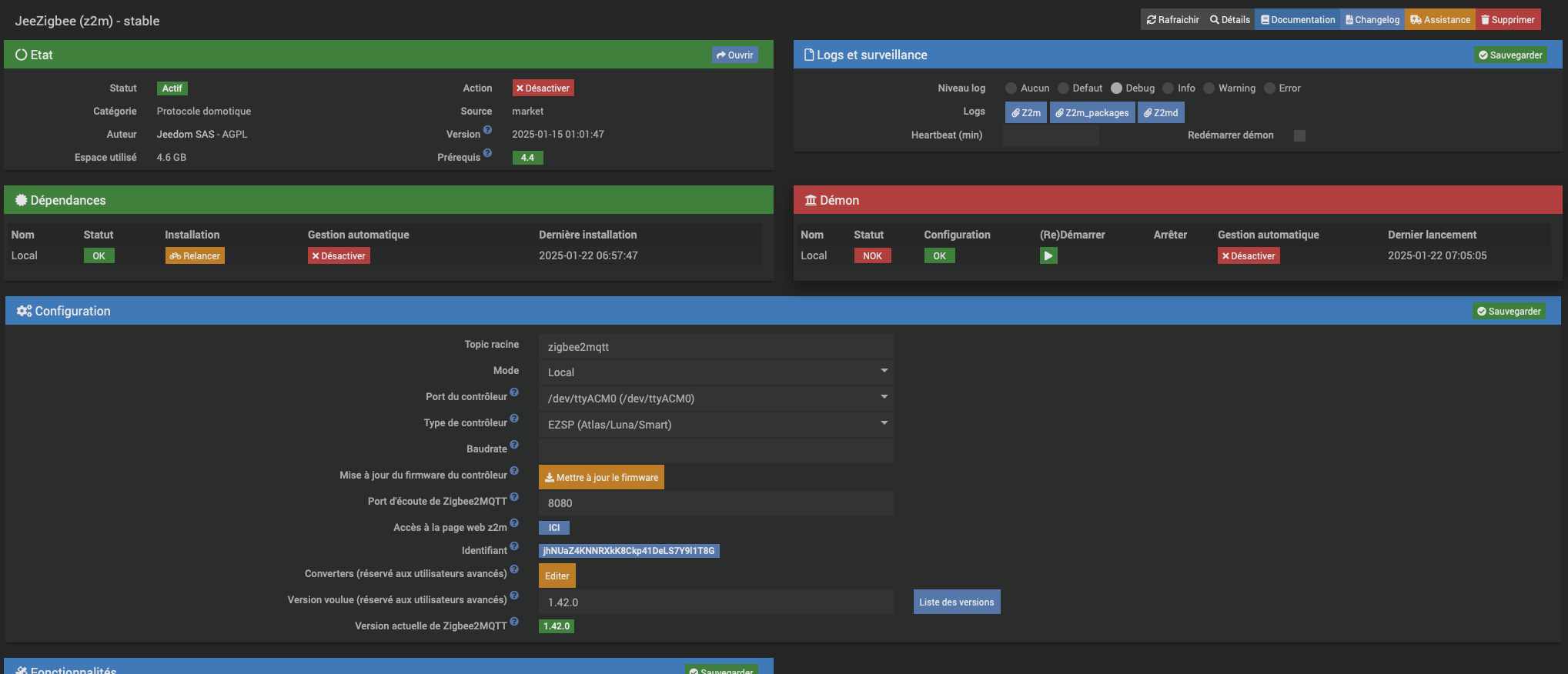Click Démon Configuration OK badge
The height and width of the screenshot is (674, 1568).
tap(940, 255)
